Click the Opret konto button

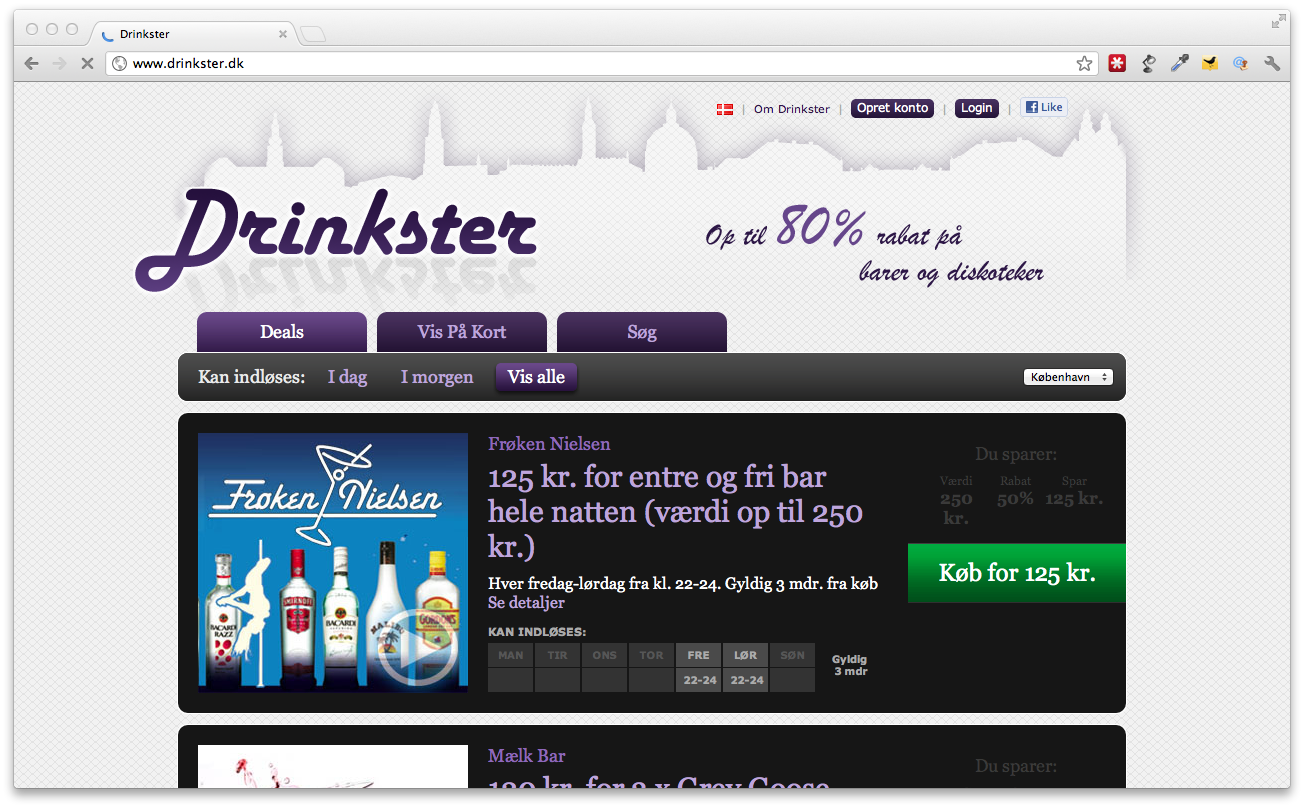pyautogui.click(x=892, y=108)
